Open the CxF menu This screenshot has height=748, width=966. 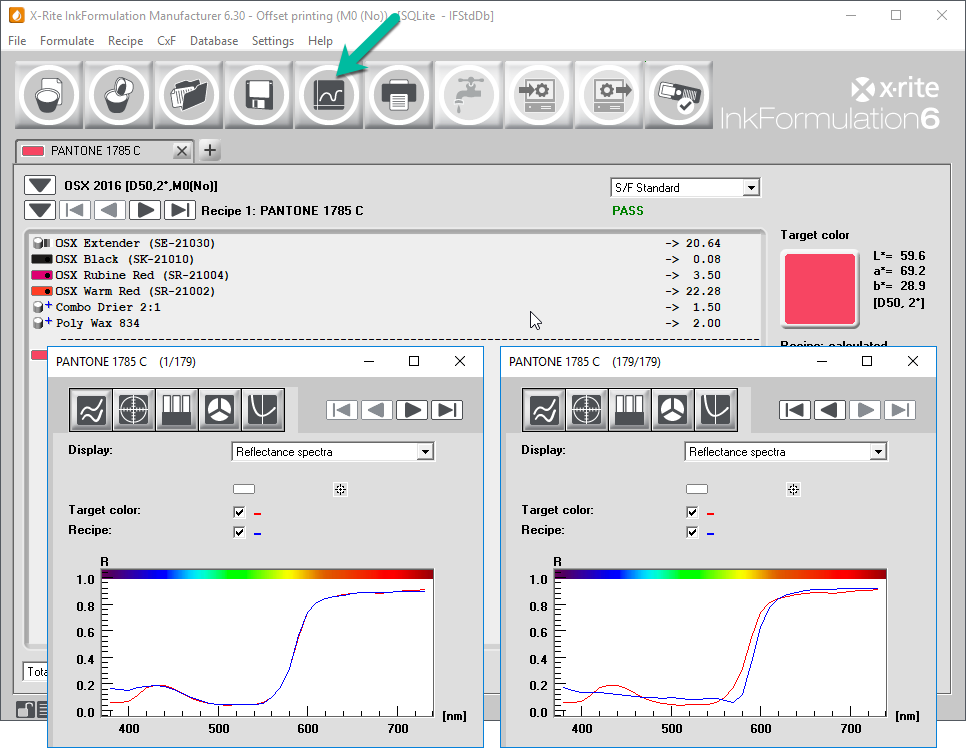(x=166, y=41)
